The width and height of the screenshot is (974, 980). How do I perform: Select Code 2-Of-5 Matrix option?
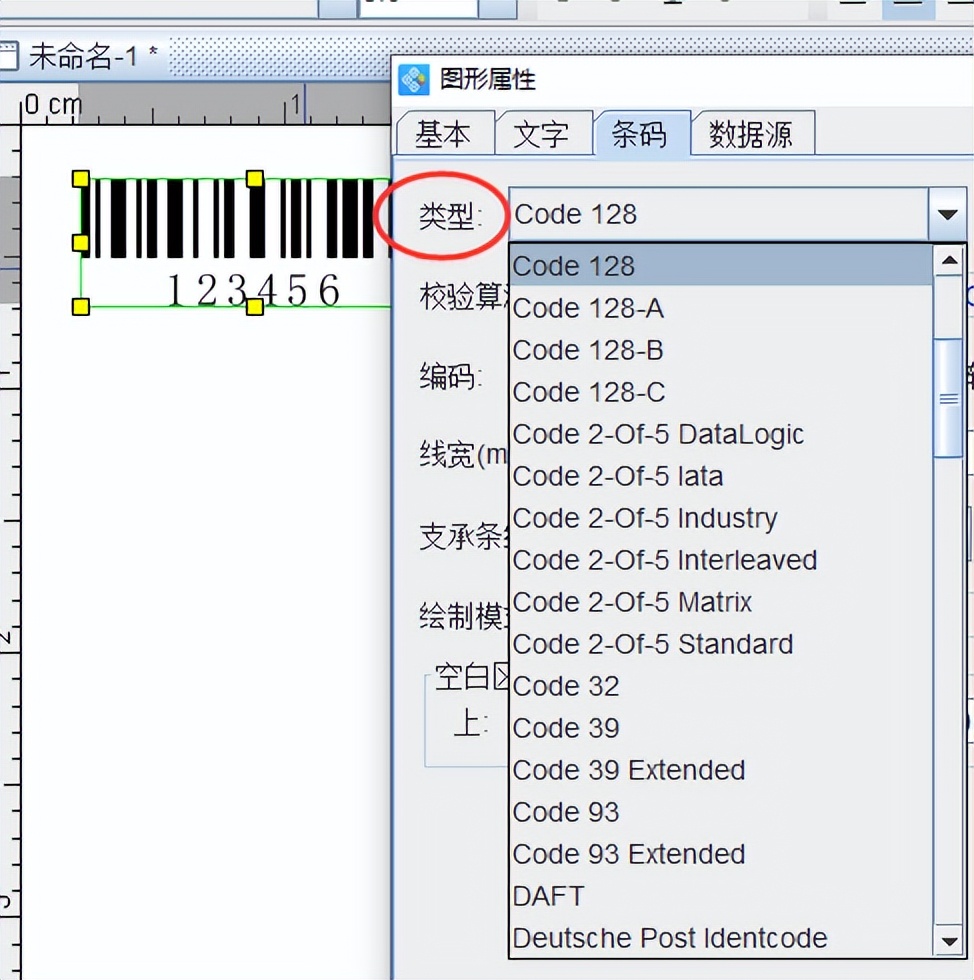tap(721, 602)
